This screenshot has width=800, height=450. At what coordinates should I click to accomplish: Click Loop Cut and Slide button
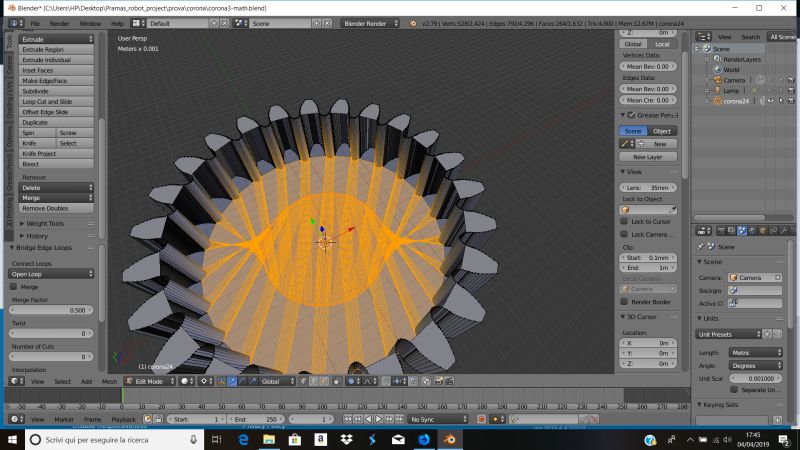[x=56, y=102]
